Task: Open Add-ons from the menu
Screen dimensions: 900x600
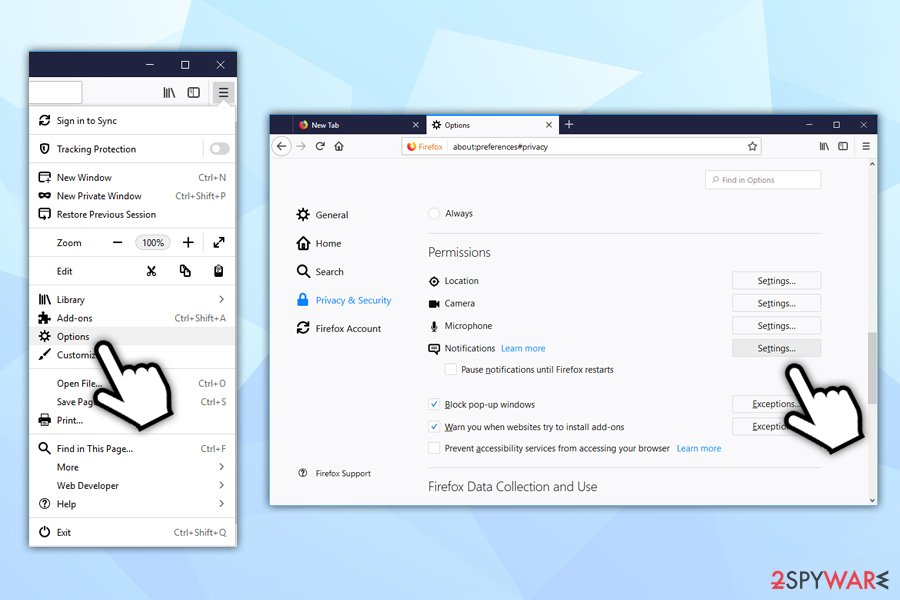Action: click(132, 318)
